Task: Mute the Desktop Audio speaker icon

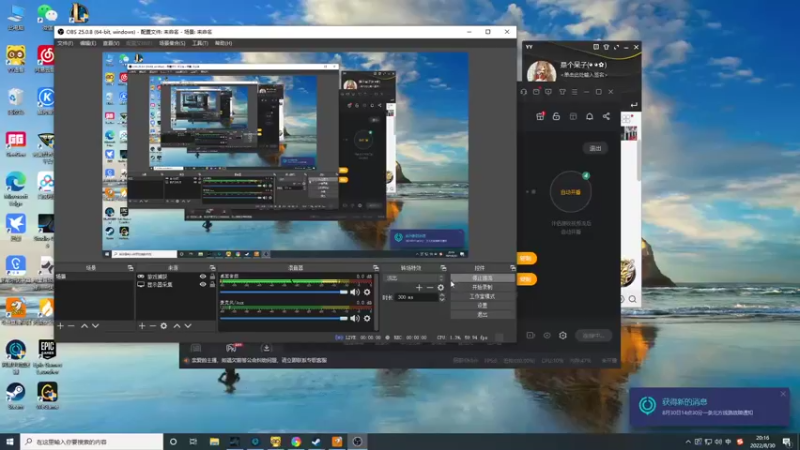Action: (355, 292)
